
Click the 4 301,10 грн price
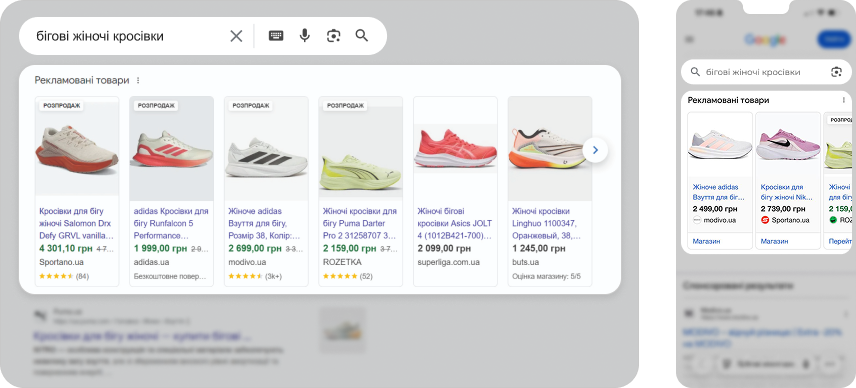[66, 249]
